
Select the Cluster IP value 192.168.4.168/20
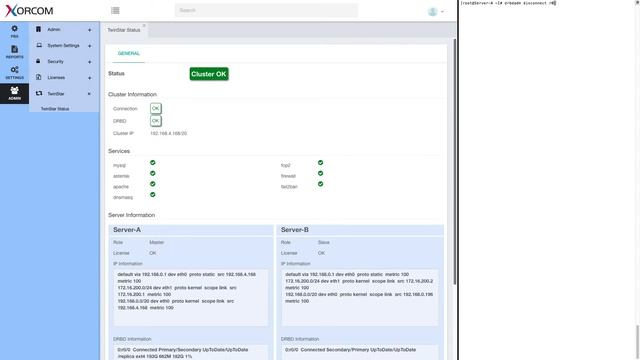(x=169, y=133)
